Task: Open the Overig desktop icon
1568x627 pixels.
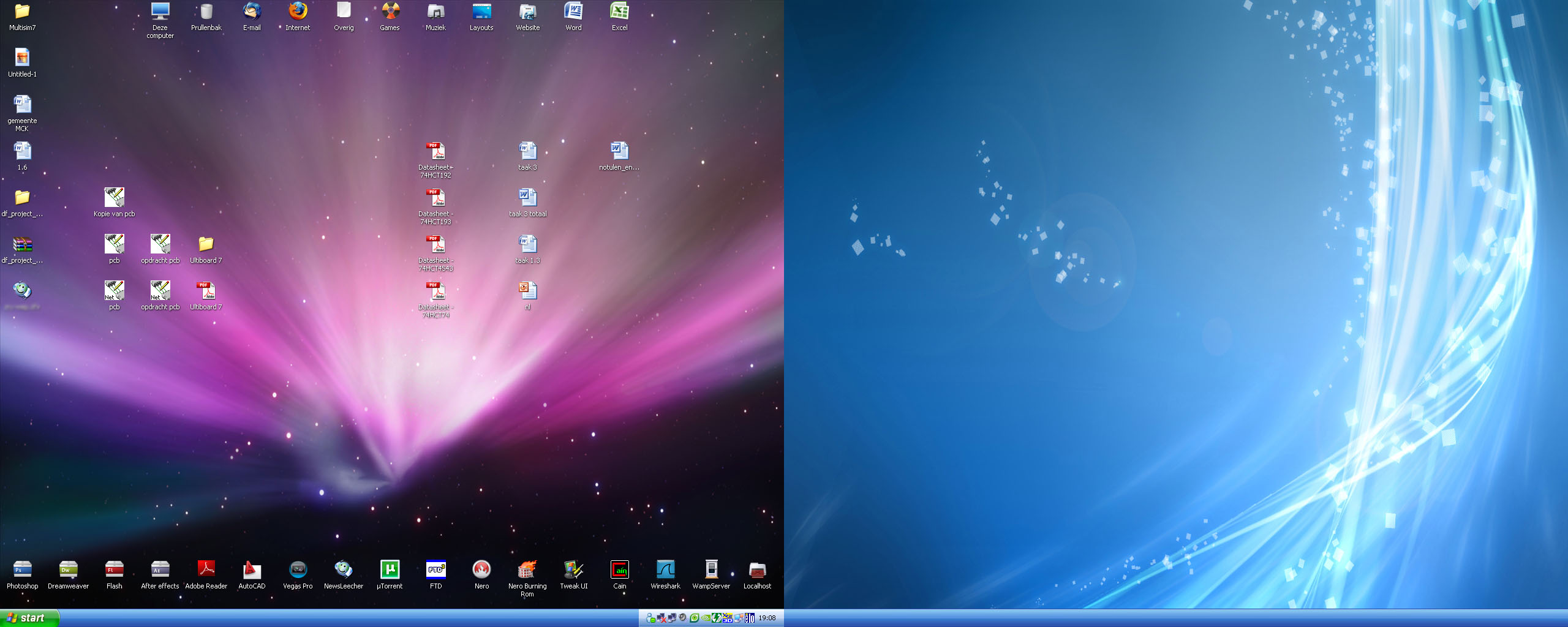Action: 344,17
